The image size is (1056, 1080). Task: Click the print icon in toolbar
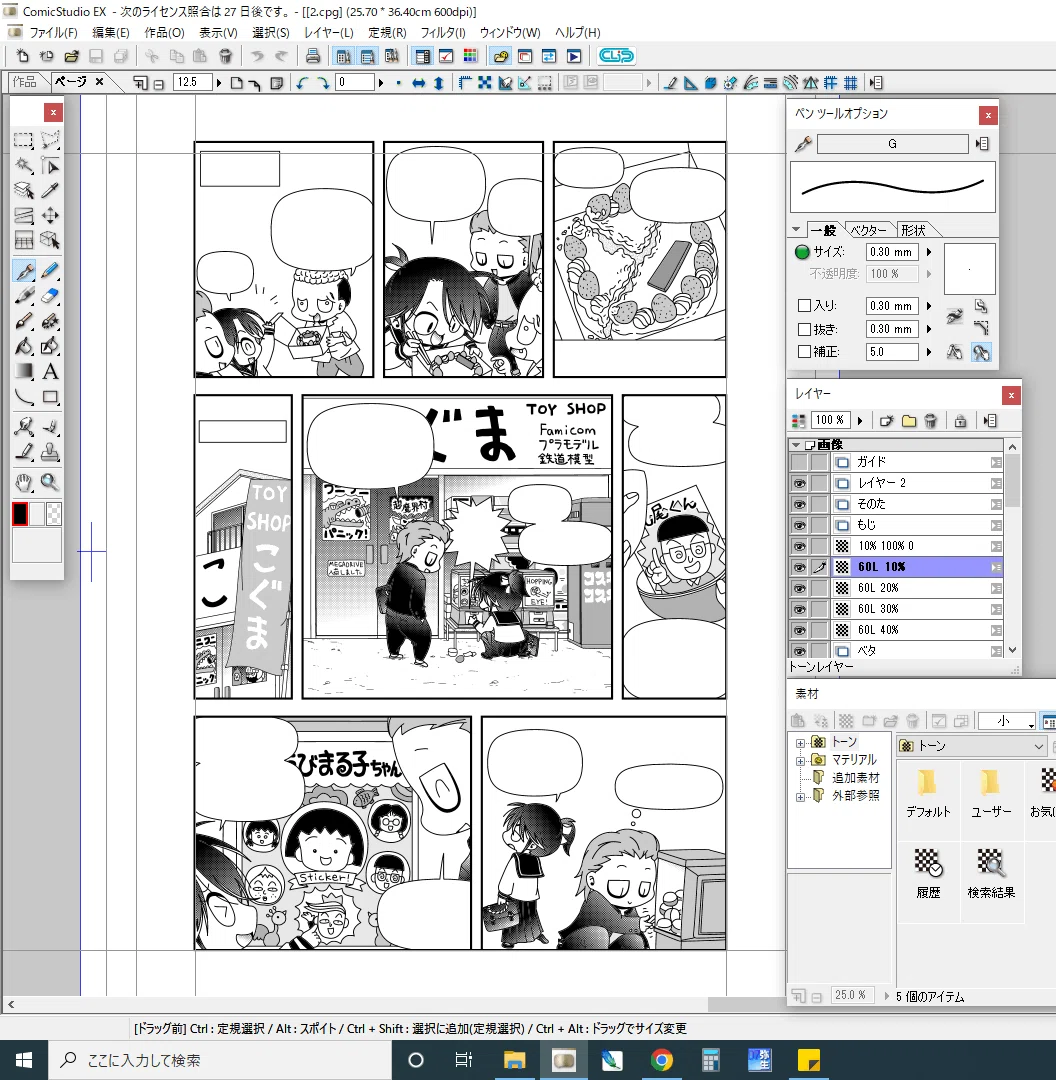312,56
